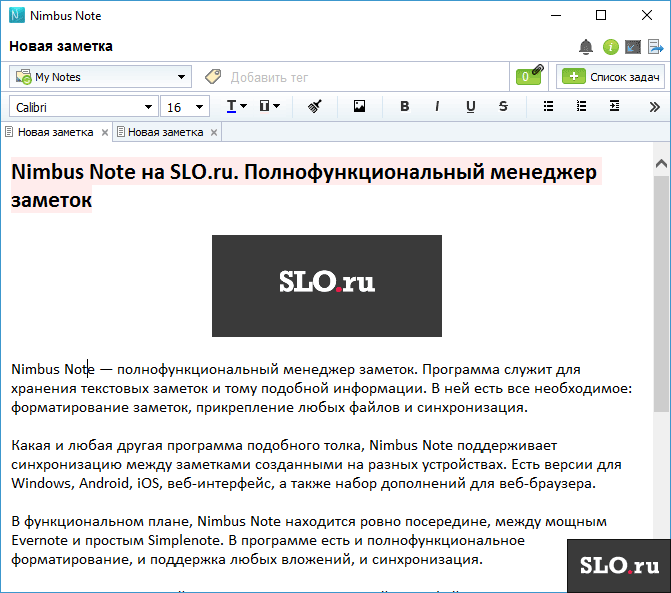Screen dimensions: 671x593
Task: Clear formatting with the brush icon
Action: click(x=315, y=106)
